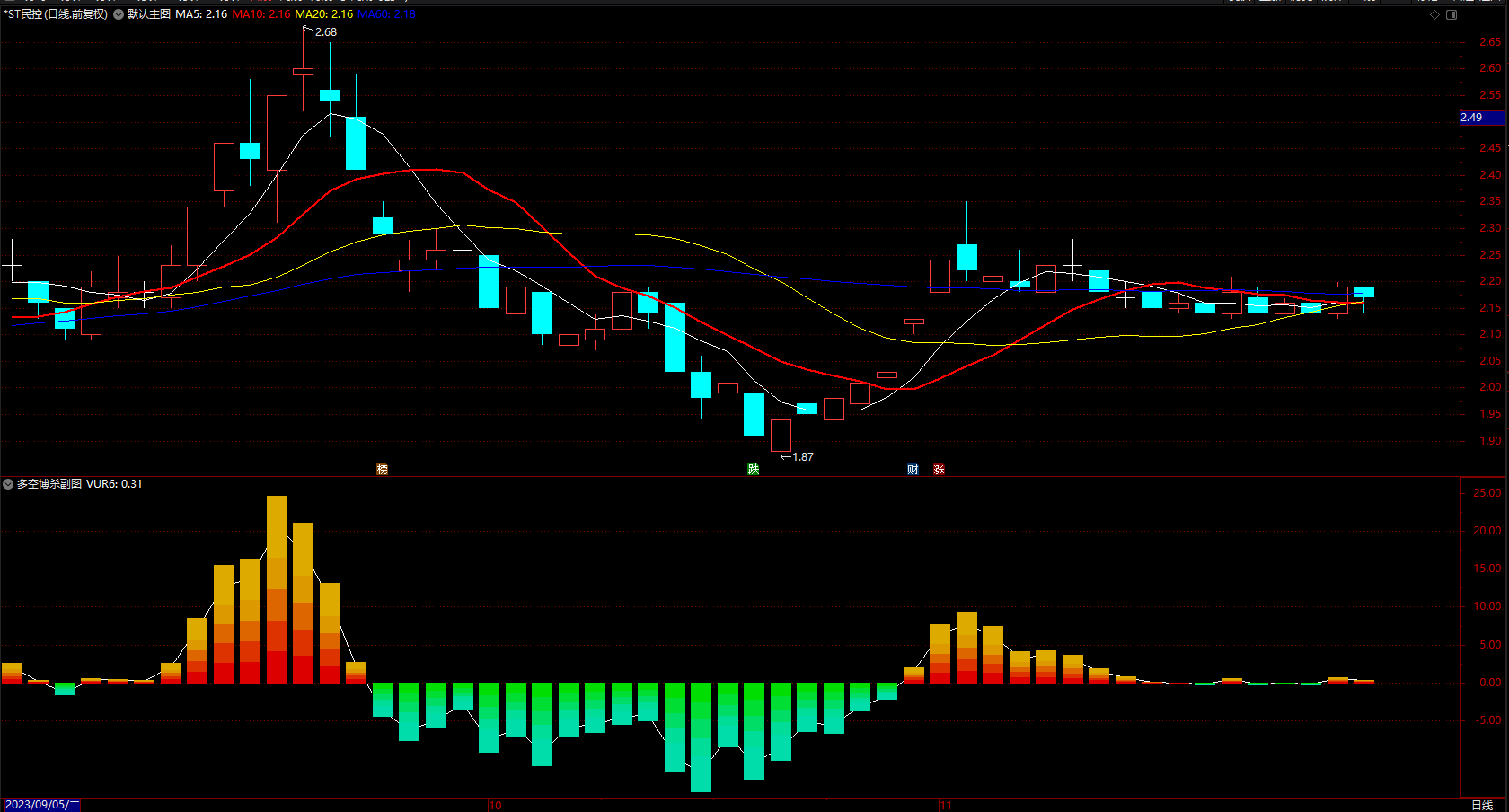
Task: Click the month 11 marker on time axis
Action: 946,806
